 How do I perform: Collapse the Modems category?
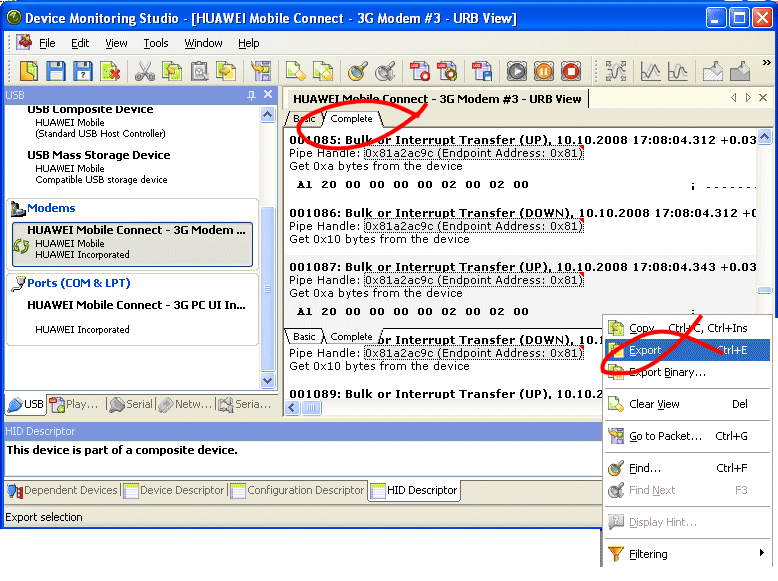[x=51, y=208]
